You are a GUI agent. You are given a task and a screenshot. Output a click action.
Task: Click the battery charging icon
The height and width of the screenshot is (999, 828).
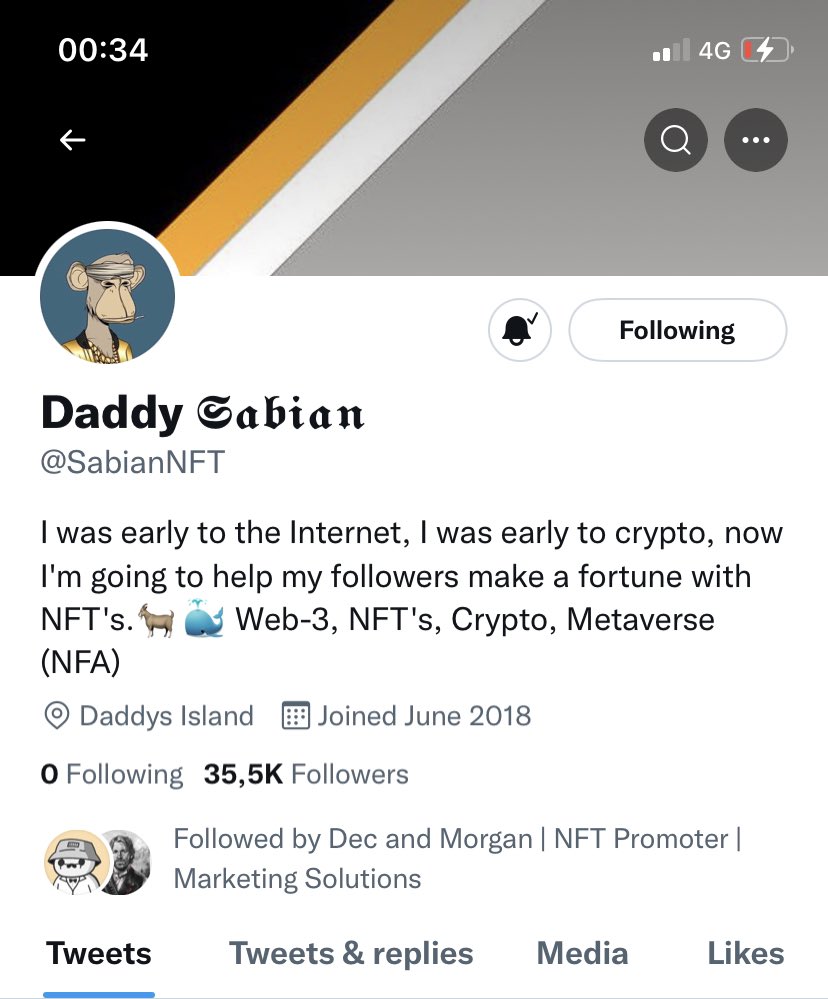point(767,50)
